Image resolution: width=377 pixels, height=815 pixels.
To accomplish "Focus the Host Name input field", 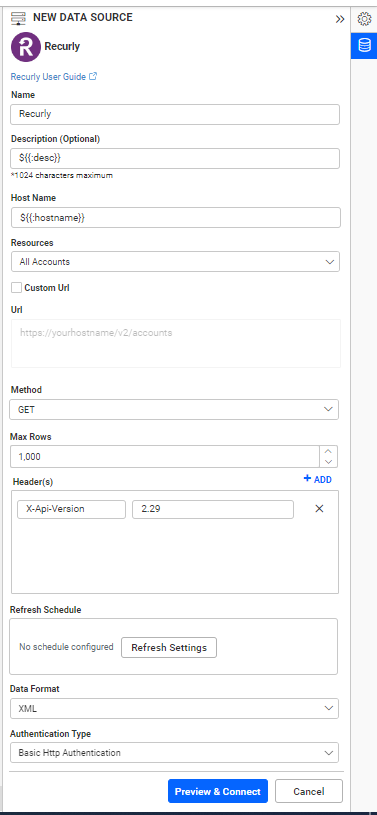I will coord(176,218).
